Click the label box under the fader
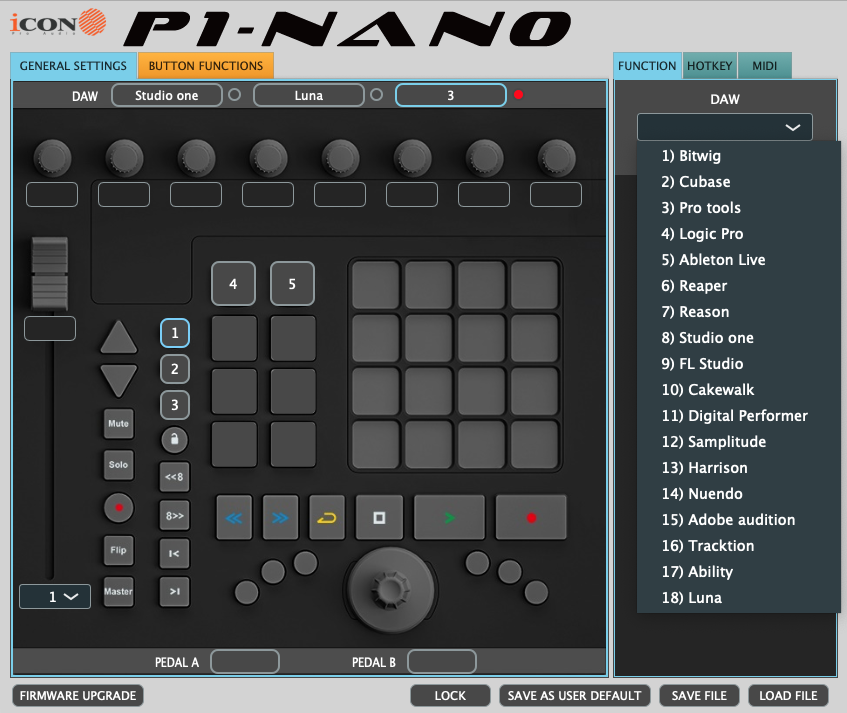The height and width of the screenshot is (713, 847). (50, 328)
